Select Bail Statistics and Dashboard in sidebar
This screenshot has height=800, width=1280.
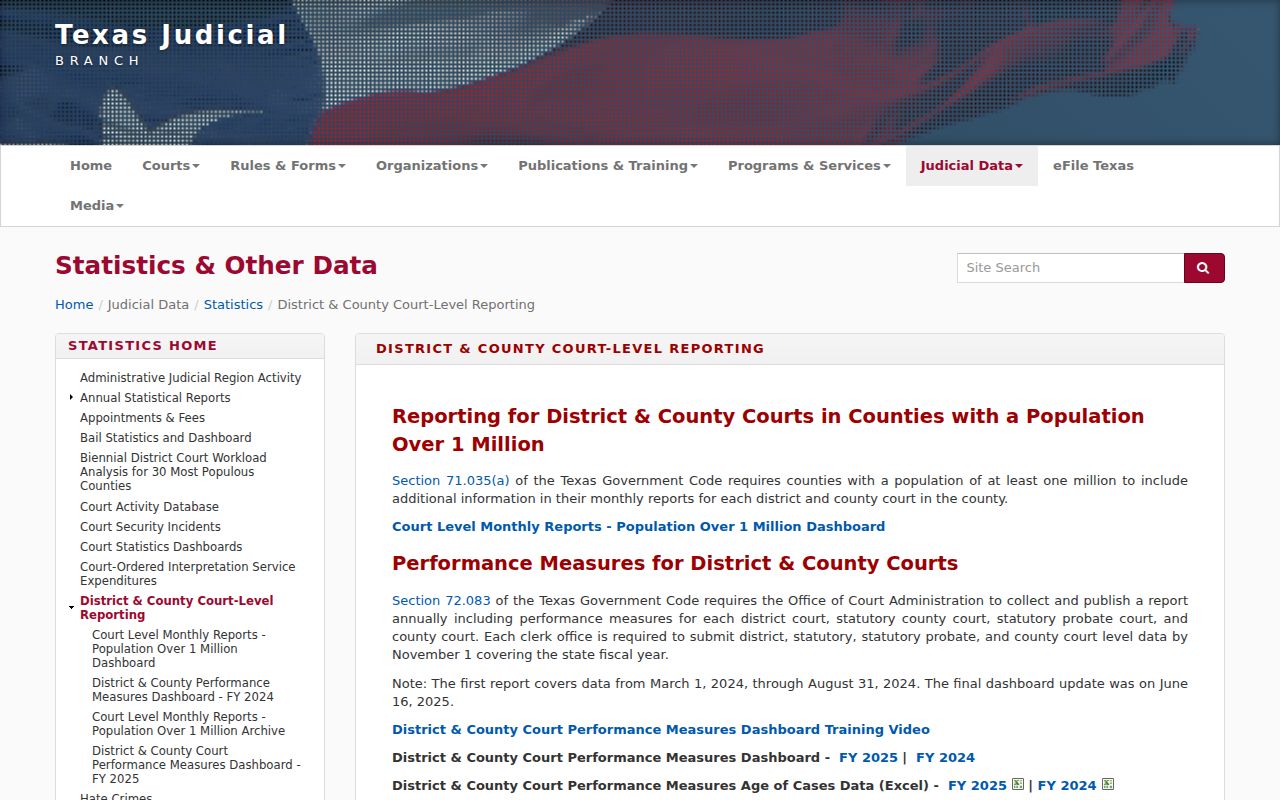[x=166, y=438]
